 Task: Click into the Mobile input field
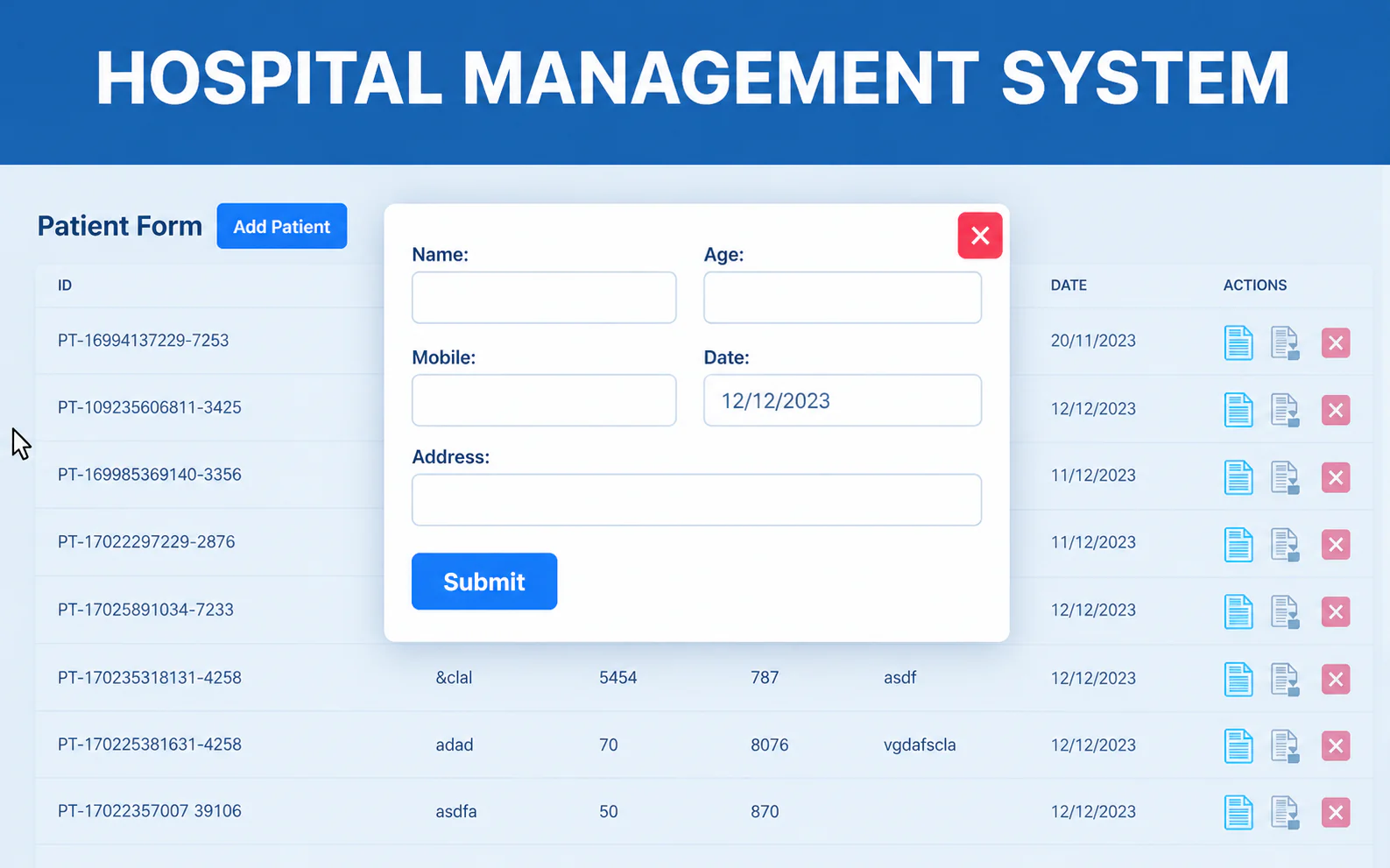tap(544, 400)
